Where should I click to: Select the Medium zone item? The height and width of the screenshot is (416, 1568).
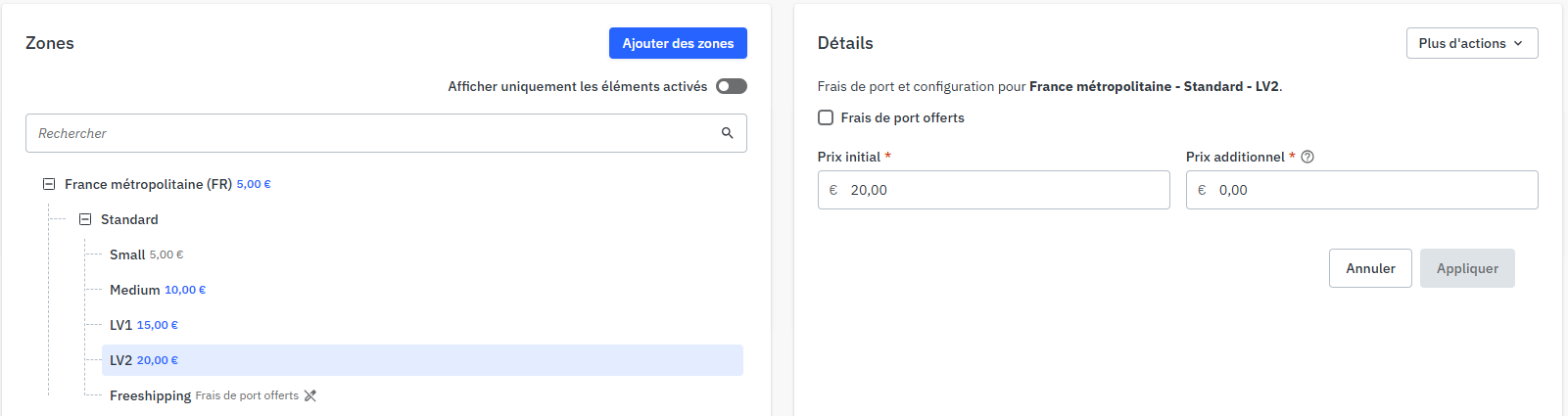[x=422, y=290]
